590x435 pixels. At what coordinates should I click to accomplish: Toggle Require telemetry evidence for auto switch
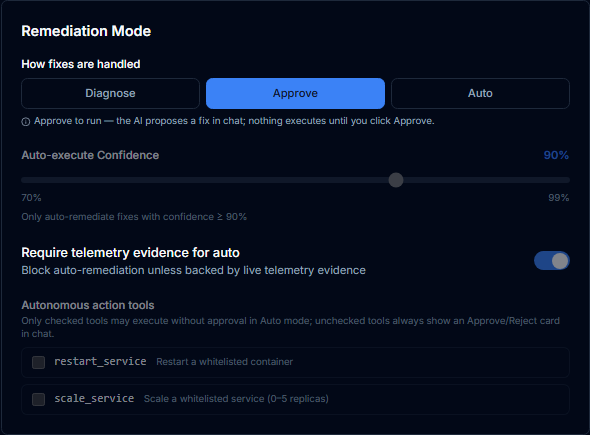click(x=552, y=261)
